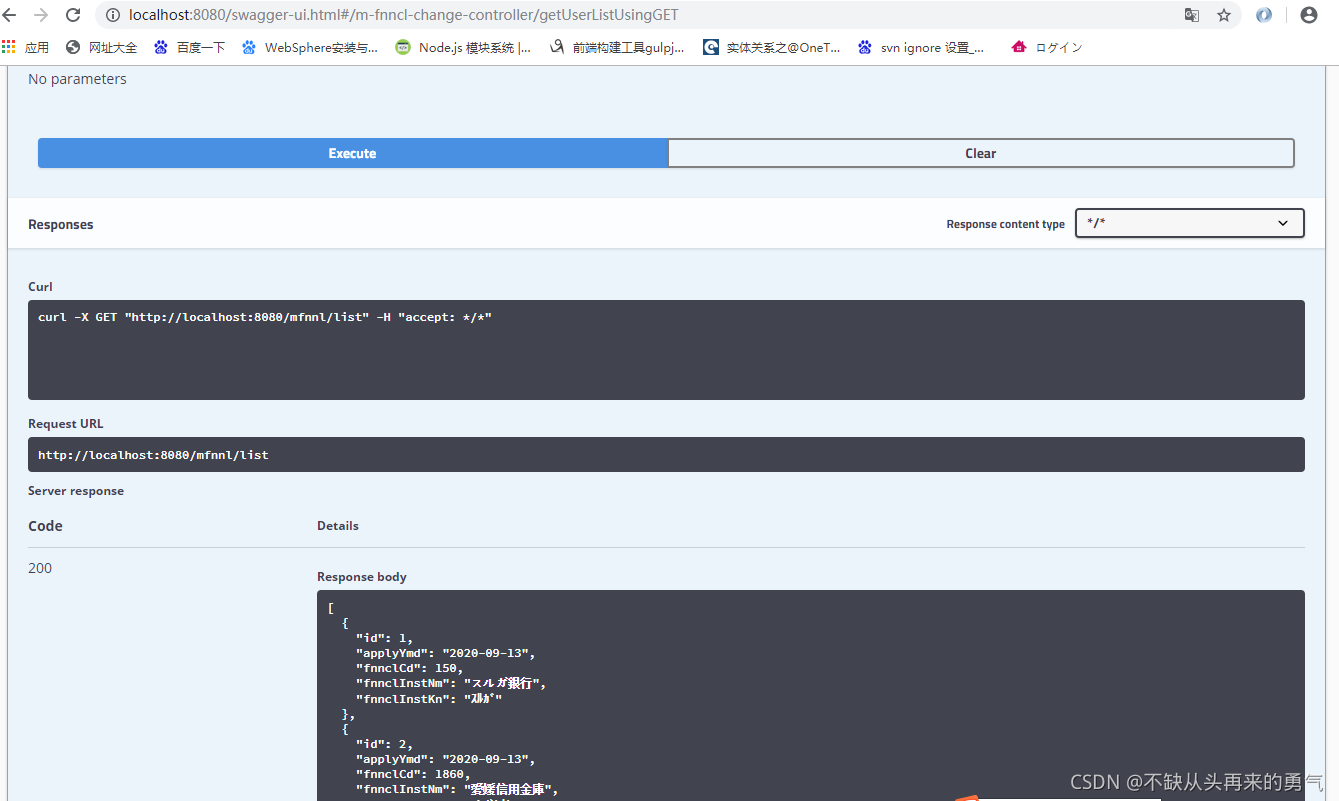Open the Node.js 模块系统 bookmark
The height and width of the screenshot is (801, 1339).
[x=464, y=47]
